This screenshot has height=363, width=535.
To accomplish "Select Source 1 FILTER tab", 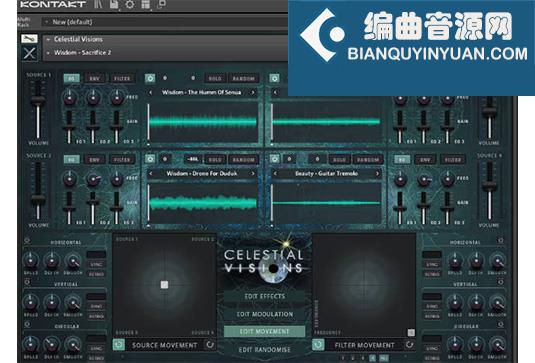I will click(122, 79).
